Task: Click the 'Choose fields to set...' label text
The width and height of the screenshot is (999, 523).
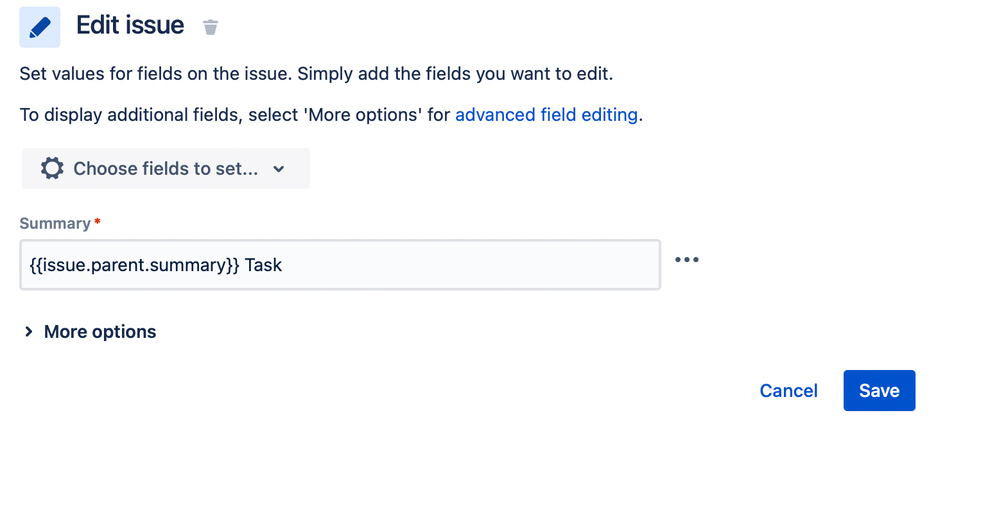Action: point(166,169)
